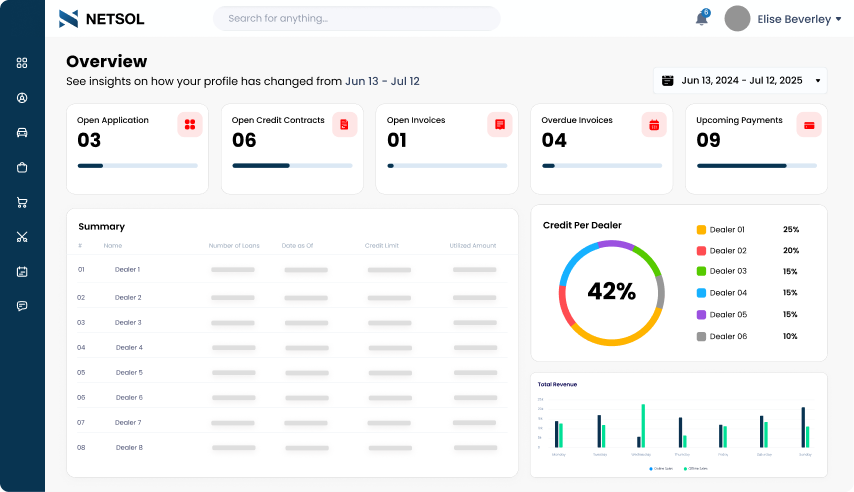Click the calendar icon in sidebar
854x492 pixels.
pos(22,271)
